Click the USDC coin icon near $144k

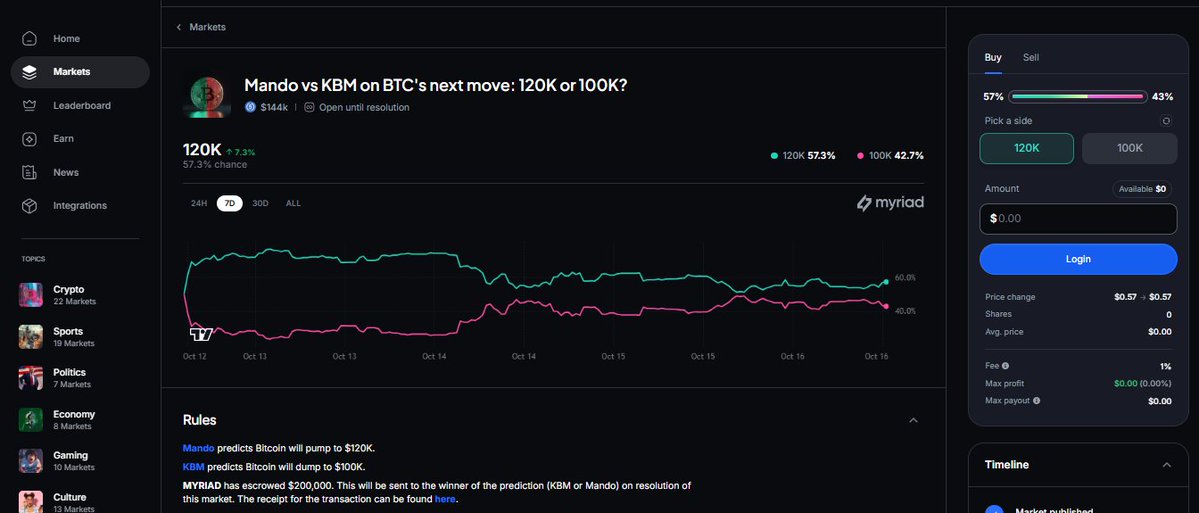click(250, 108)
